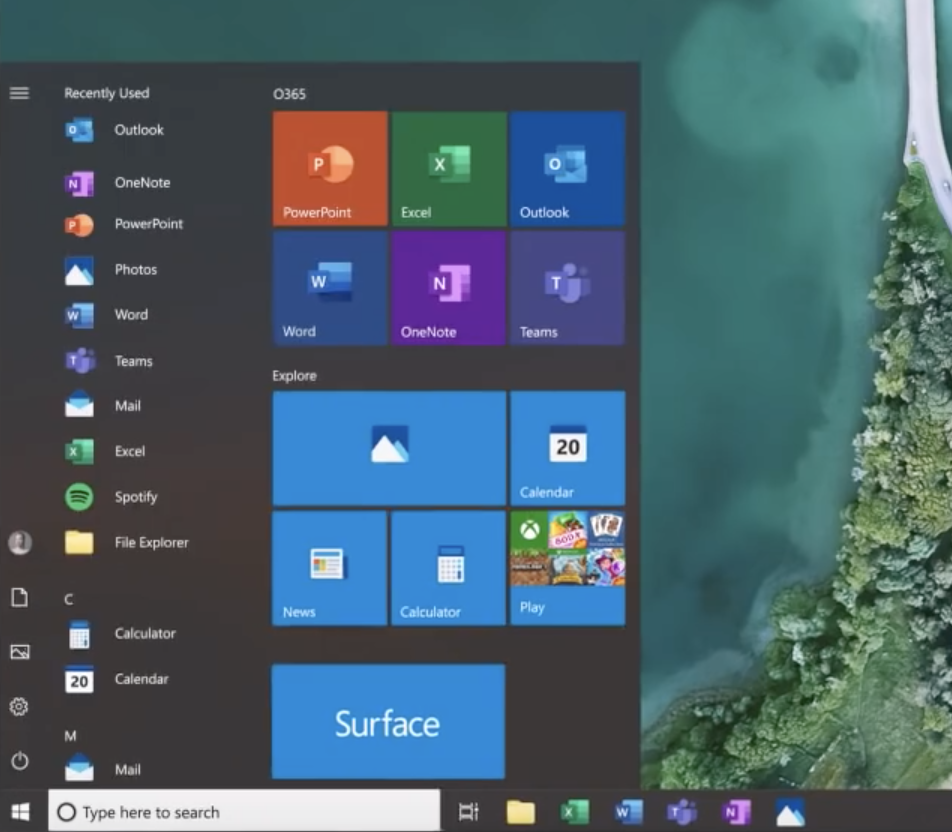The height and width of the screenshot is (832, 952).
Task: Open Documents from the Start sidebar
Action: click(x=19, y=598)
